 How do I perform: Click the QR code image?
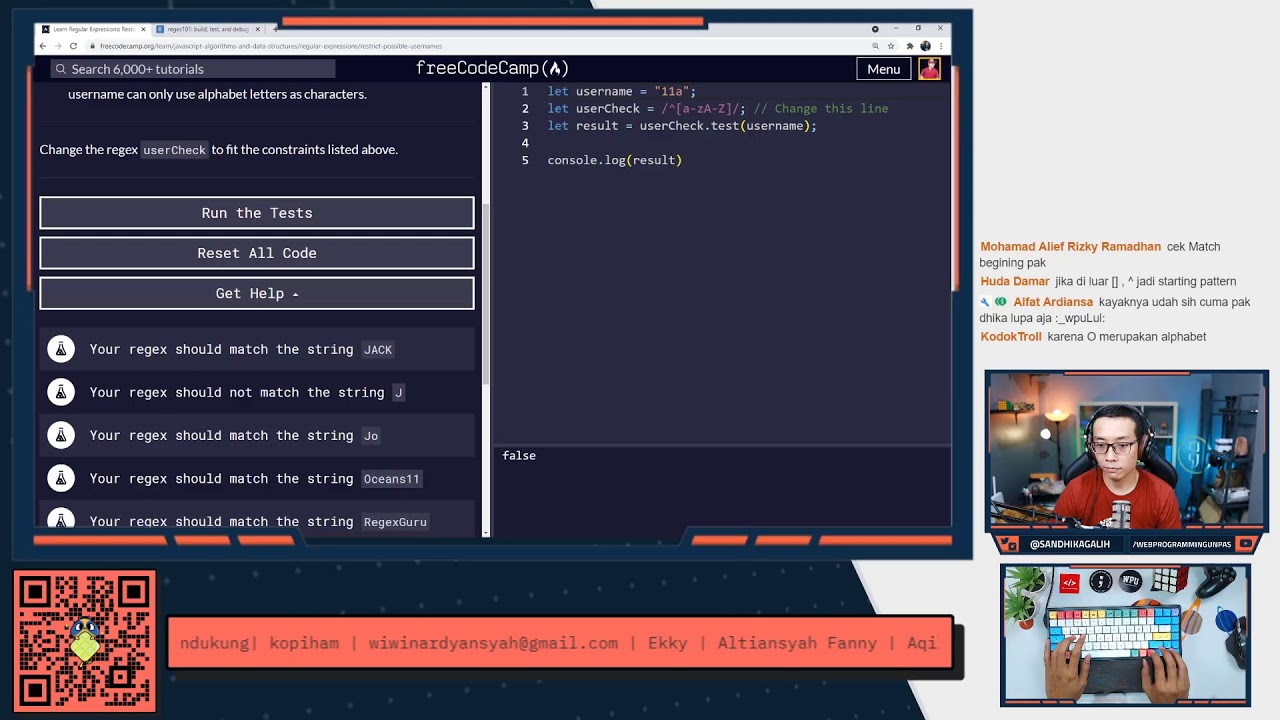85,641
